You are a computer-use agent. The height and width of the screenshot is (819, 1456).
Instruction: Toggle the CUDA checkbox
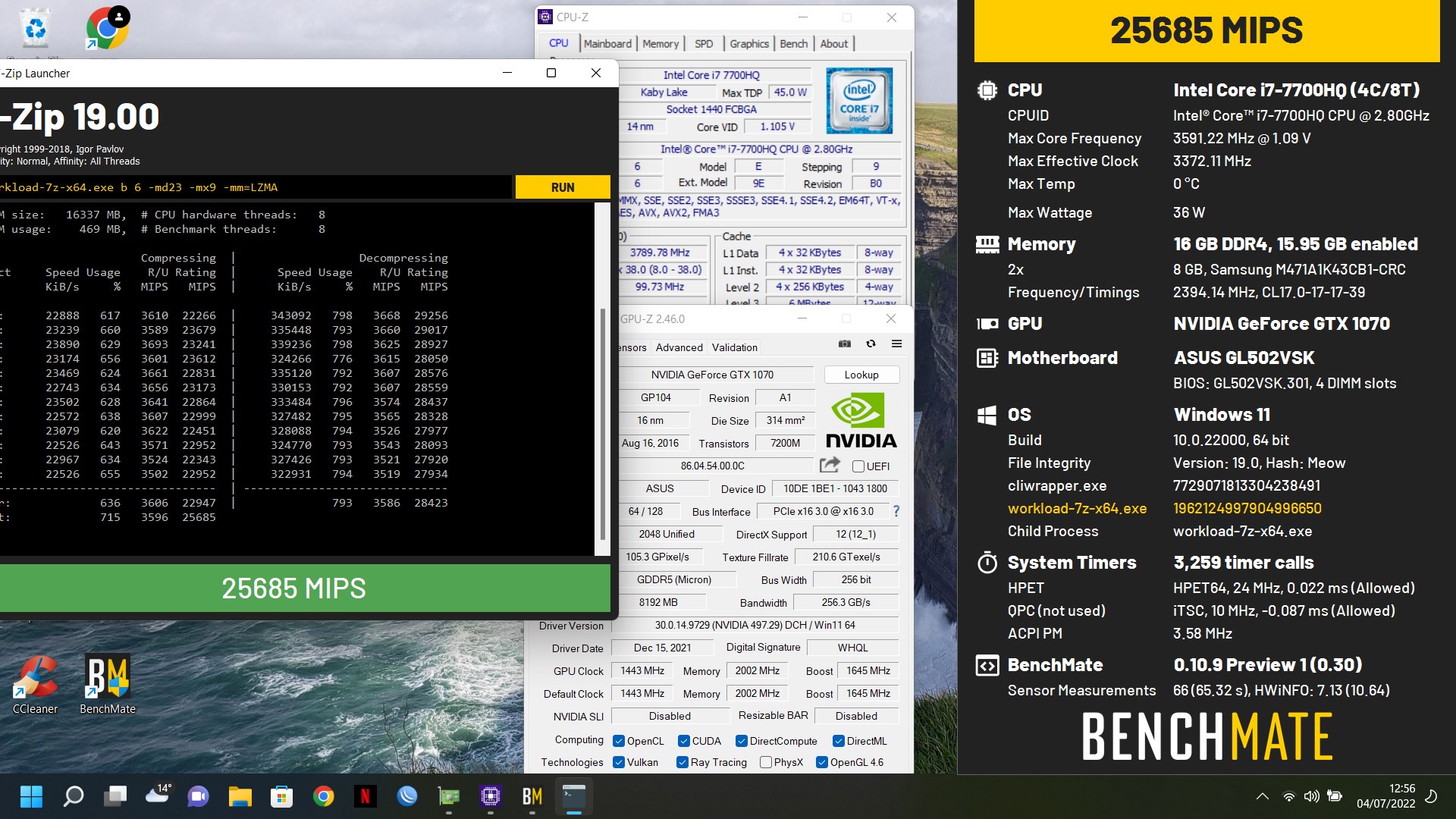click(684, 741)
